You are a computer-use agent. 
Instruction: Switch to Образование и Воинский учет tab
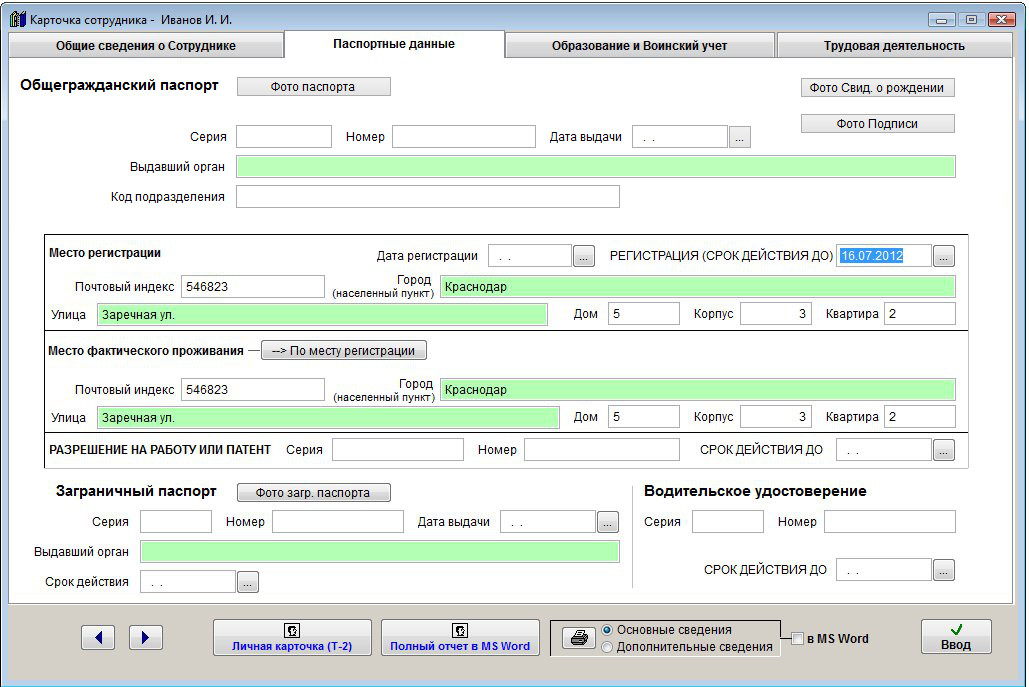tap(639, 46)
